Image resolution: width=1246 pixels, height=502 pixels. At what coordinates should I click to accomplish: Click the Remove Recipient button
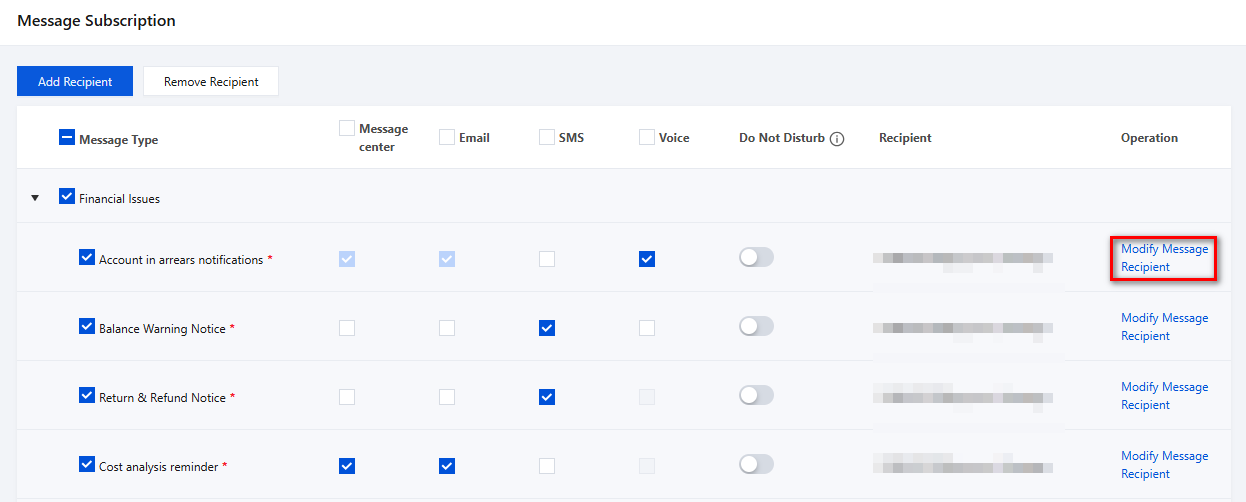pos(211,82)
